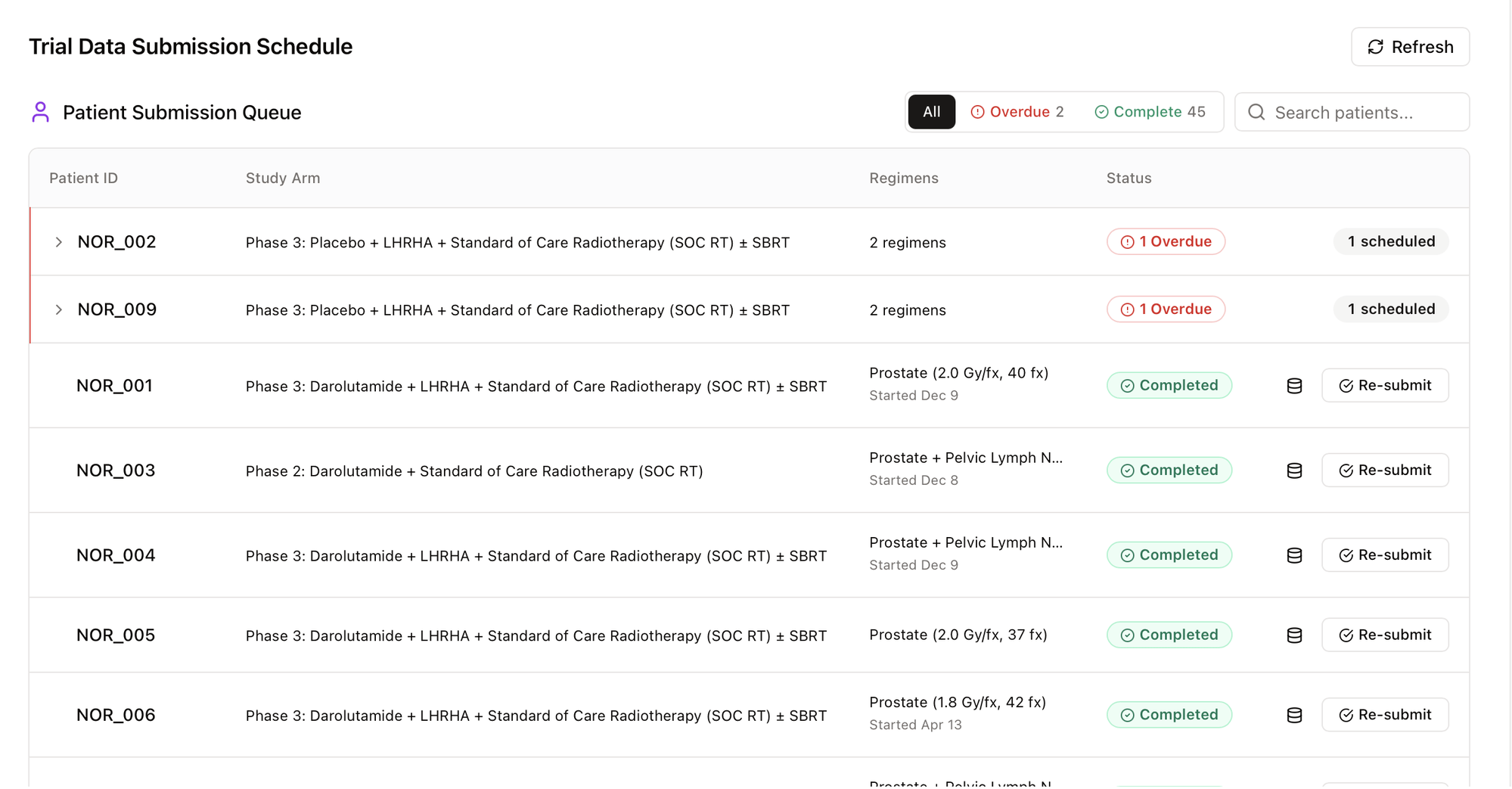Click 1 scheduled badge for NOR_009
The image size is (1512, 789).
tap(1391, 309)
